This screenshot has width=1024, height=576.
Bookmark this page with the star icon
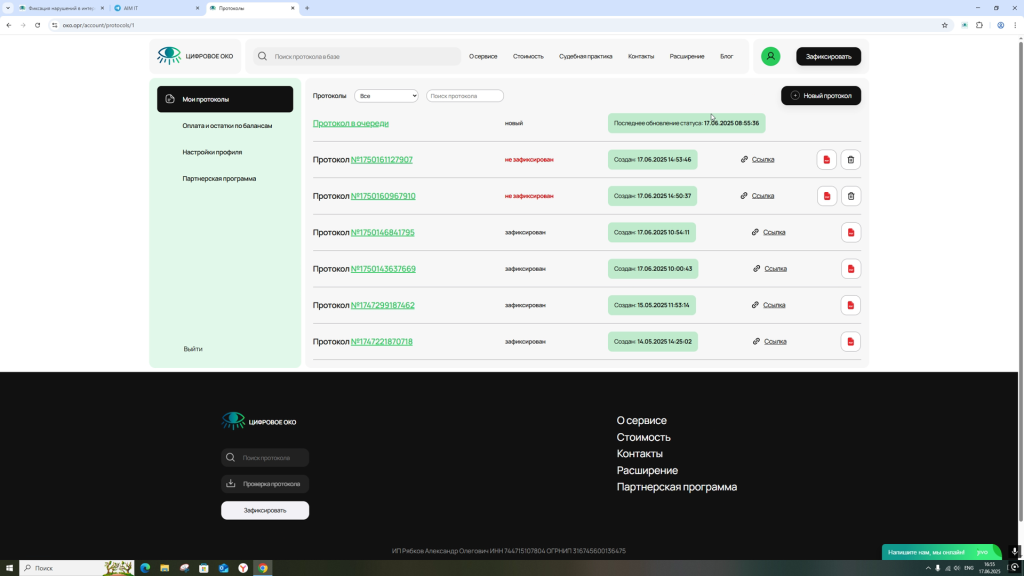(945, 25)
